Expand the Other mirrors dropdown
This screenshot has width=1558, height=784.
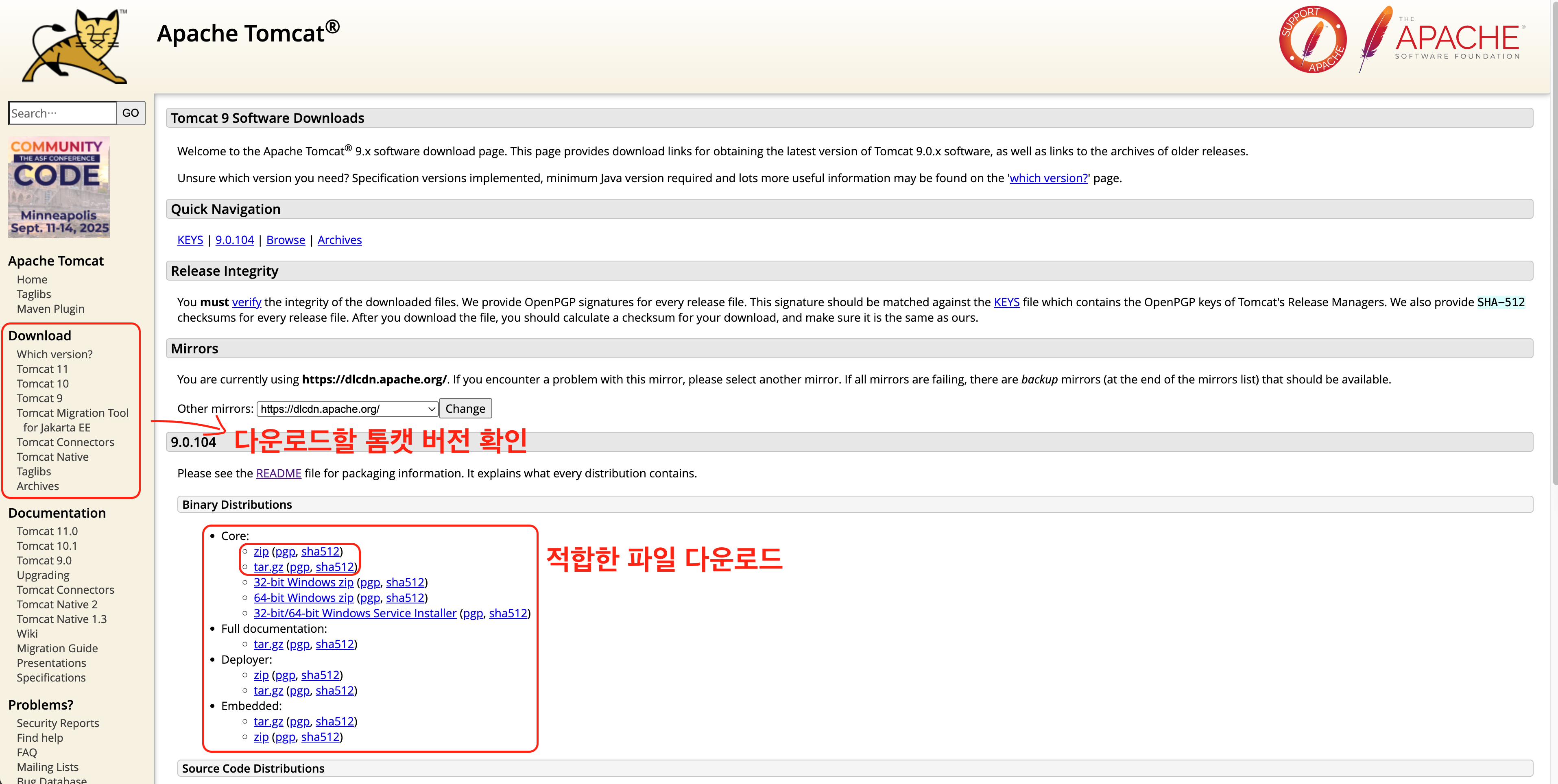347,409
